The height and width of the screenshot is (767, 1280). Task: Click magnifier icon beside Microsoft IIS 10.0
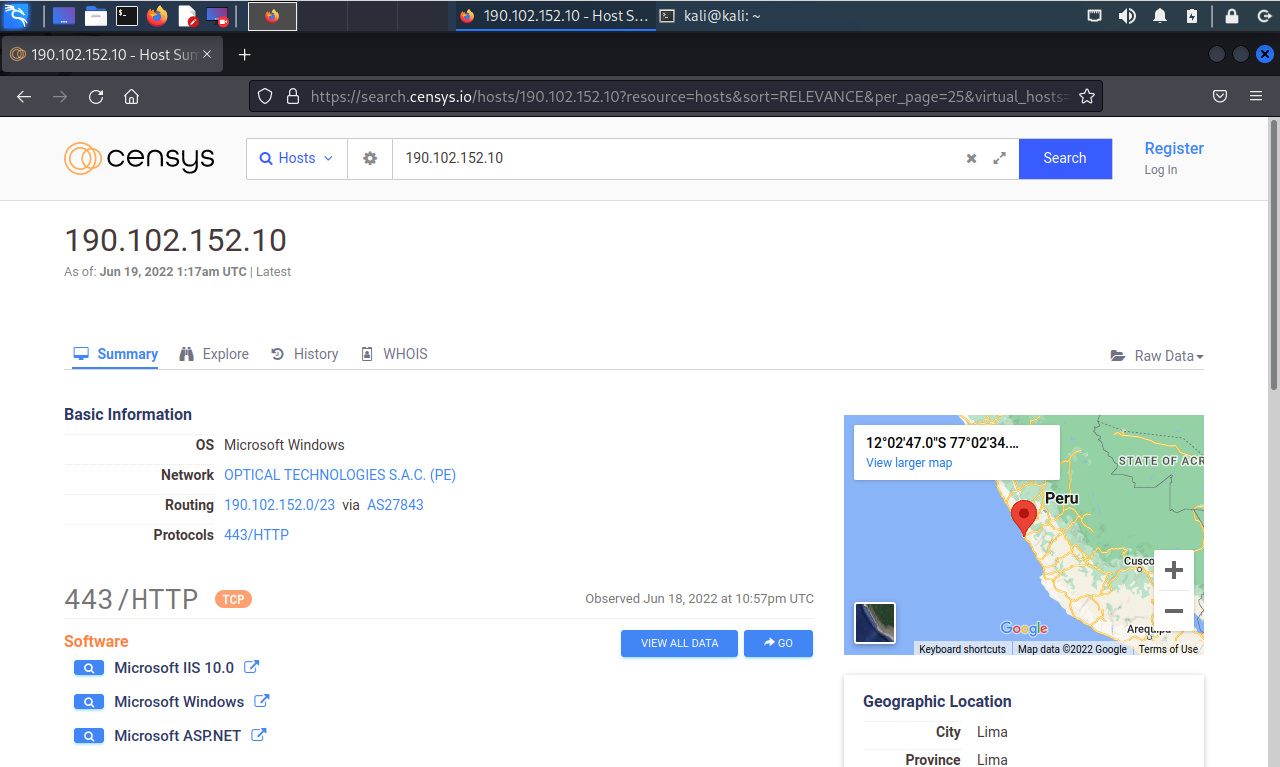89,668
